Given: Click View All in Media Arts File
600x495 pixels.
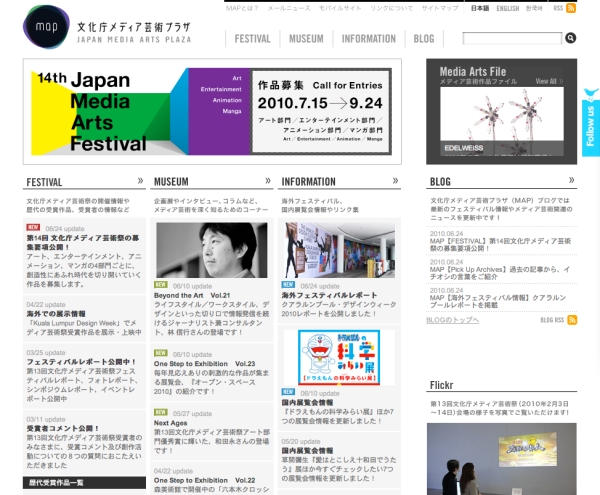Looking at the screenshot, I should [x=549, y=81].
